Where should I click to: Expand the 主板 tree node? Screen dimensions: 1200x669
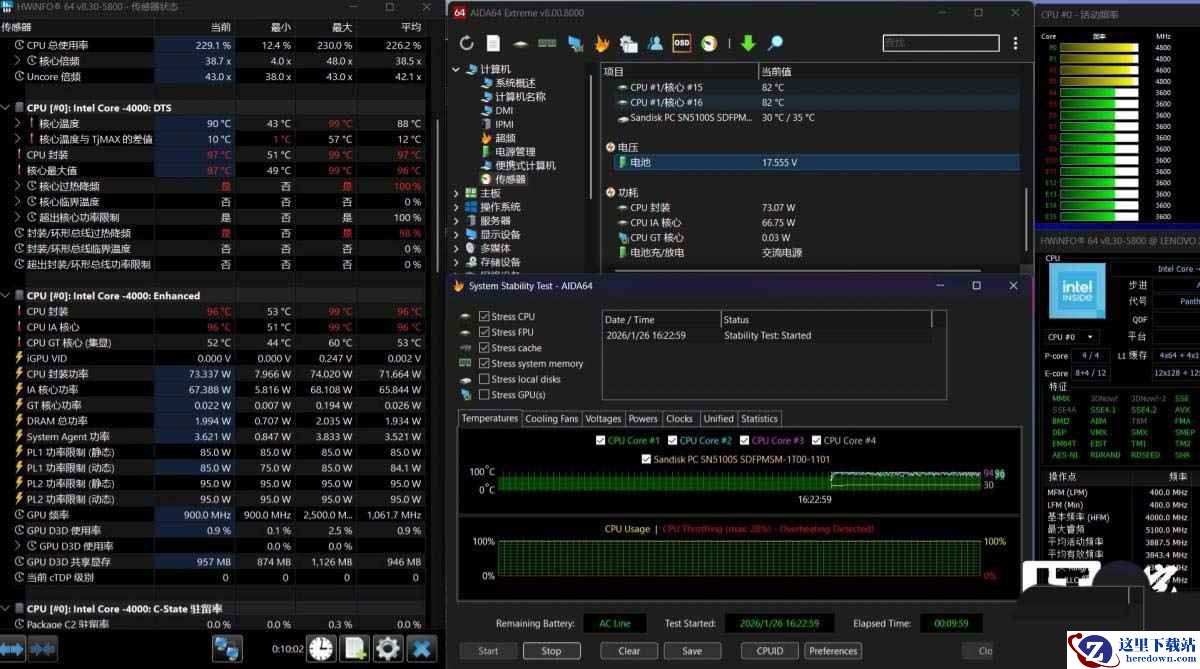click(457, 193)
